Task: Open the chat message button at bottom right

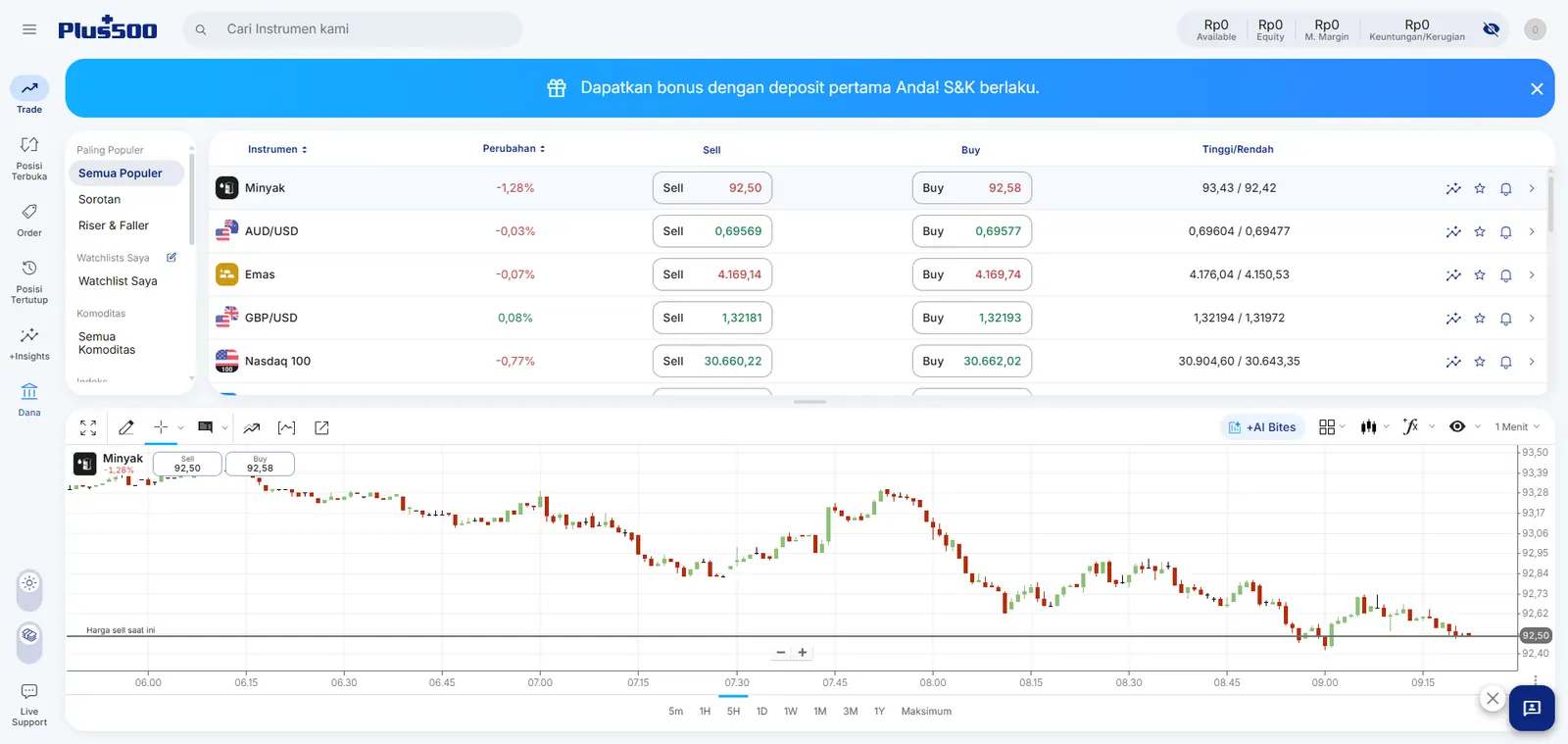Action: coord(1532,708)
